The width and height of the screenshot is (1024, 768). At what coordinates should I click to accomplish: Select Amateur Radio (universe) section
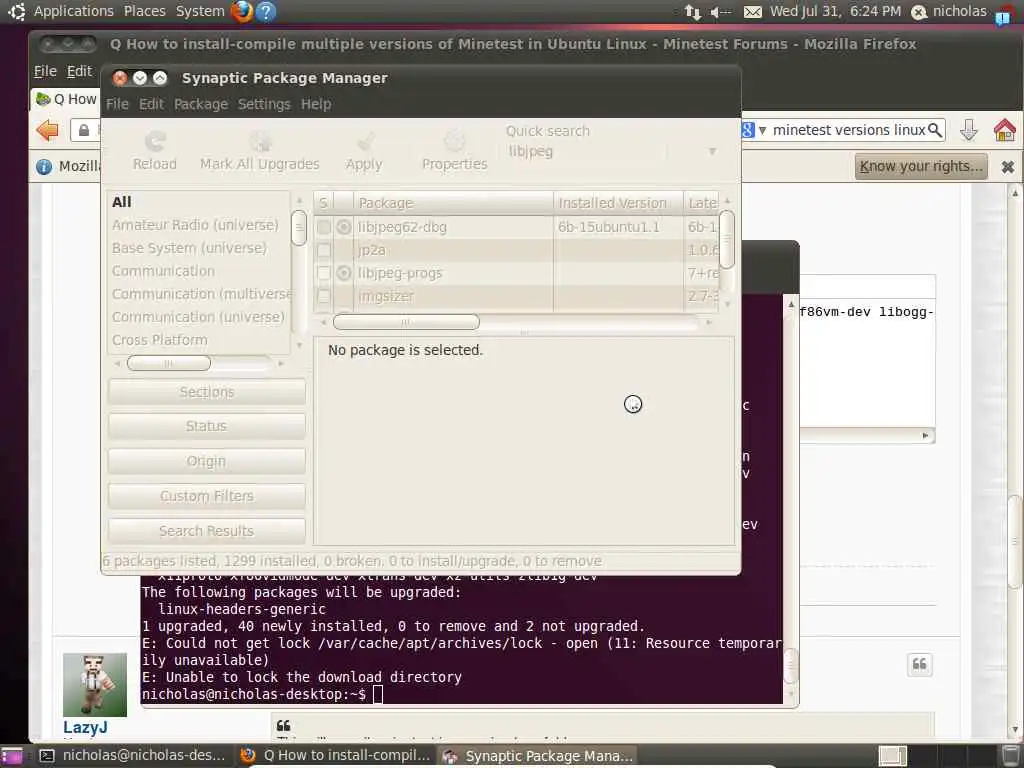click(x=195, y=225)
